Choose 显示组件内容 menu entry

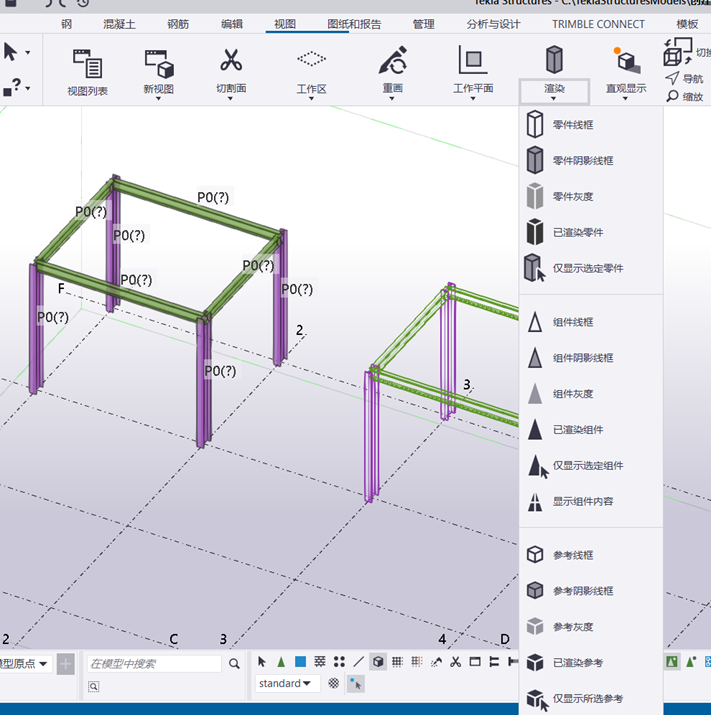pyautogui.click(x=591, y=501)
